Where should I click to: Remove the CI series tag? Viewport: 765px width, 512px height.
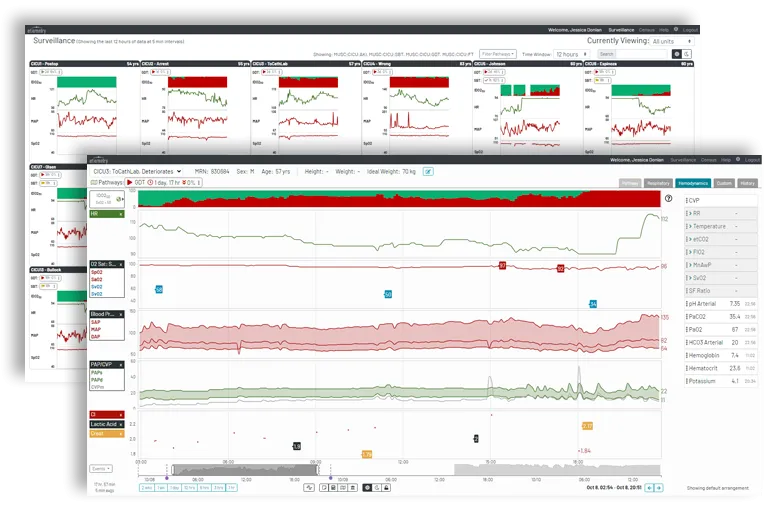pyautogui.click(x=121, y=415)
